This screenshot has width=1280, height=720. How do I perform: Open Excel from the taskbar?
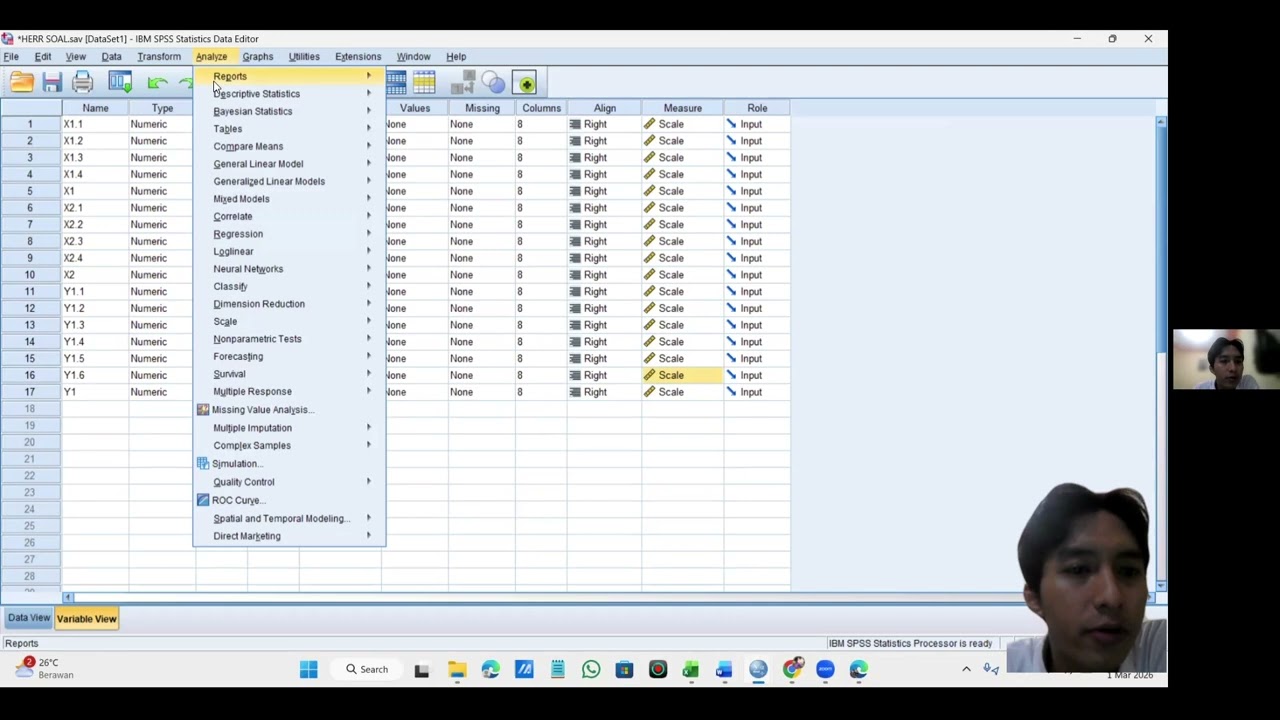point(691,669)
